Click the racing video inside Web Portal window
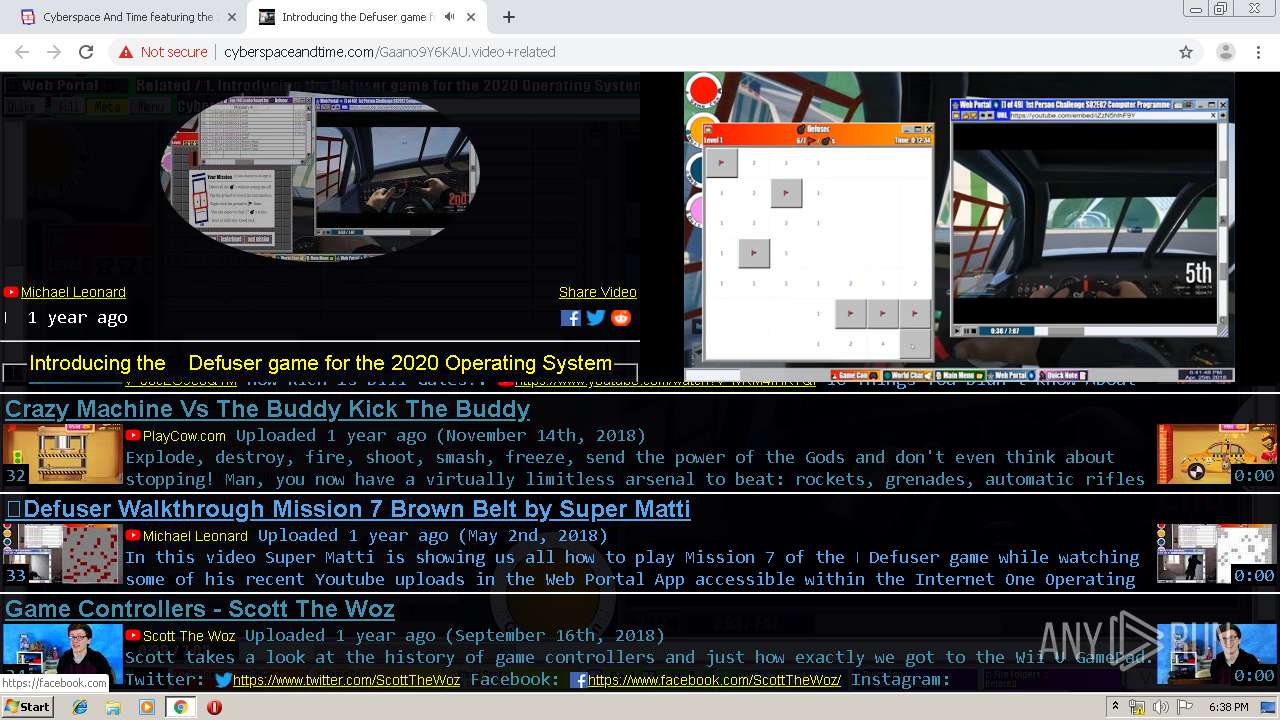The image size is (1280, 720). 1084,222
